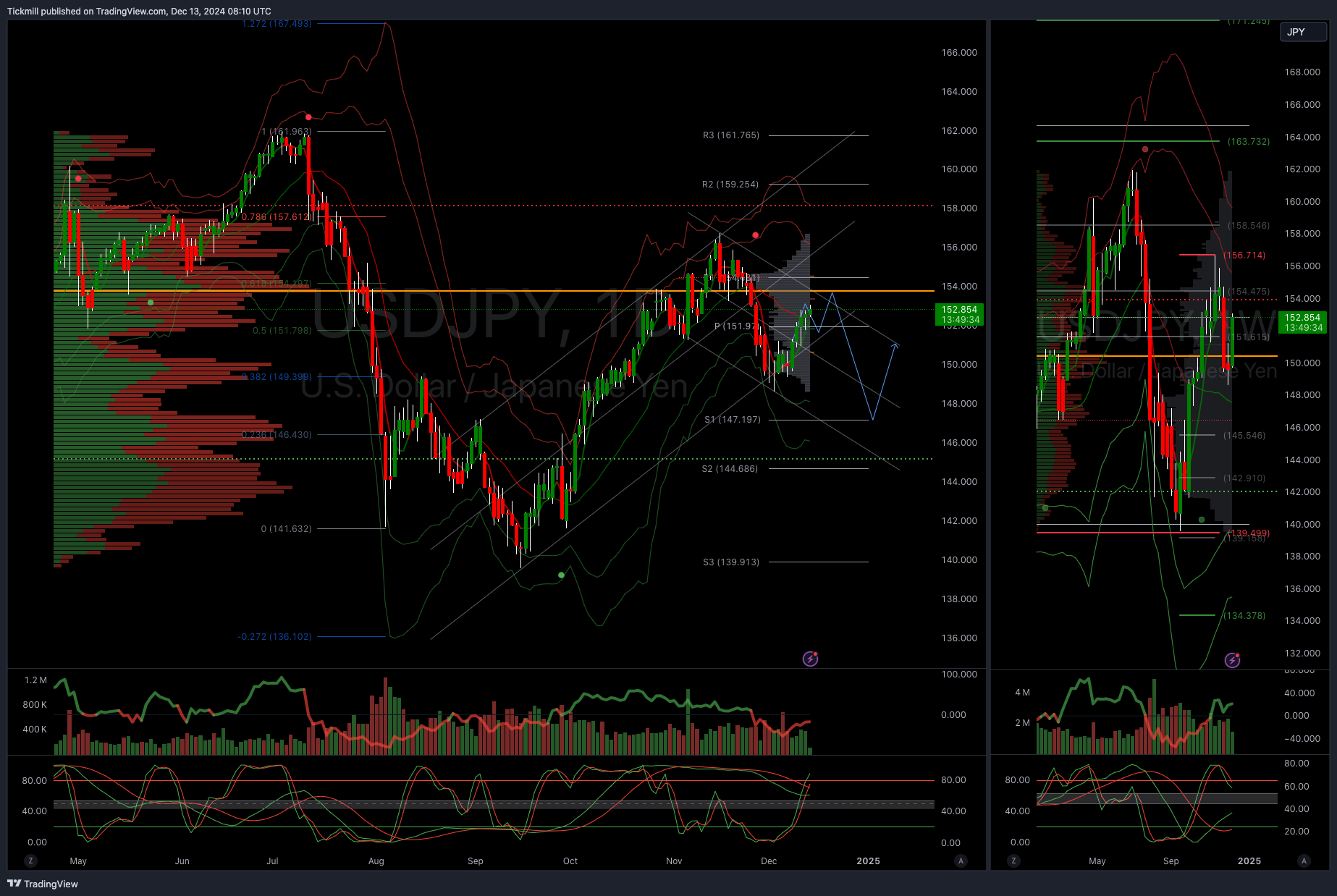Viewport: 1337px width, 896px height.
Task: Click the (154.475) level label on the weekly chart
Action: 1249,292
